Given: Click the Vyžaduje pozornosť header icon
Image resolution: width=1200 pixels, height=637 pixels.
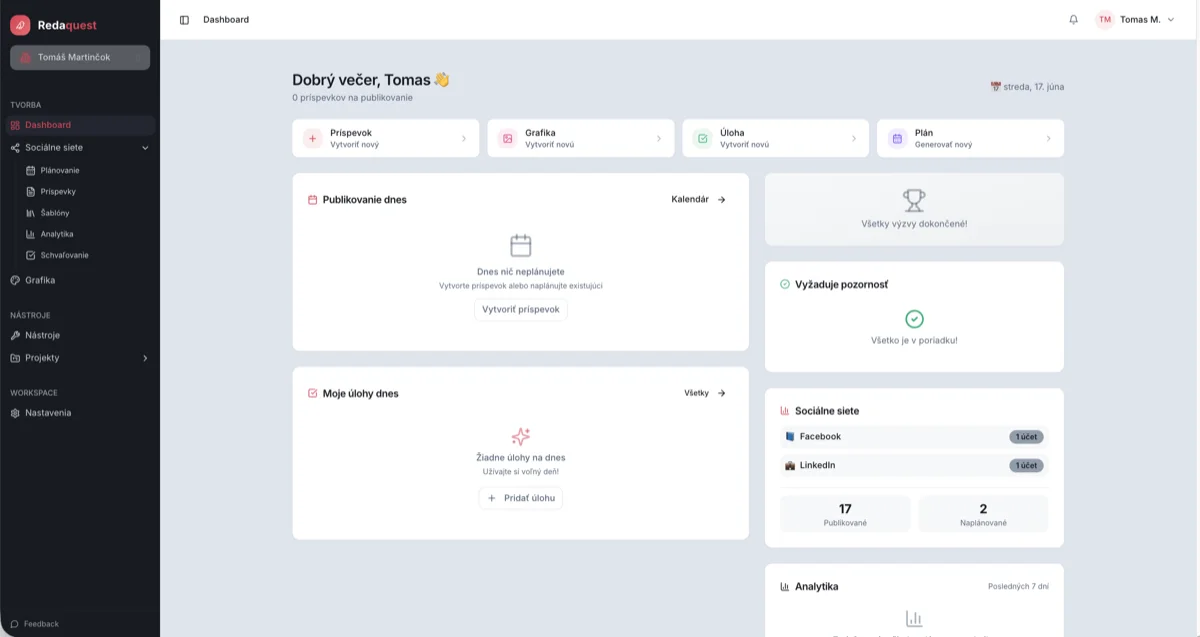Looking at the screenshot, I should coord(785,285).
